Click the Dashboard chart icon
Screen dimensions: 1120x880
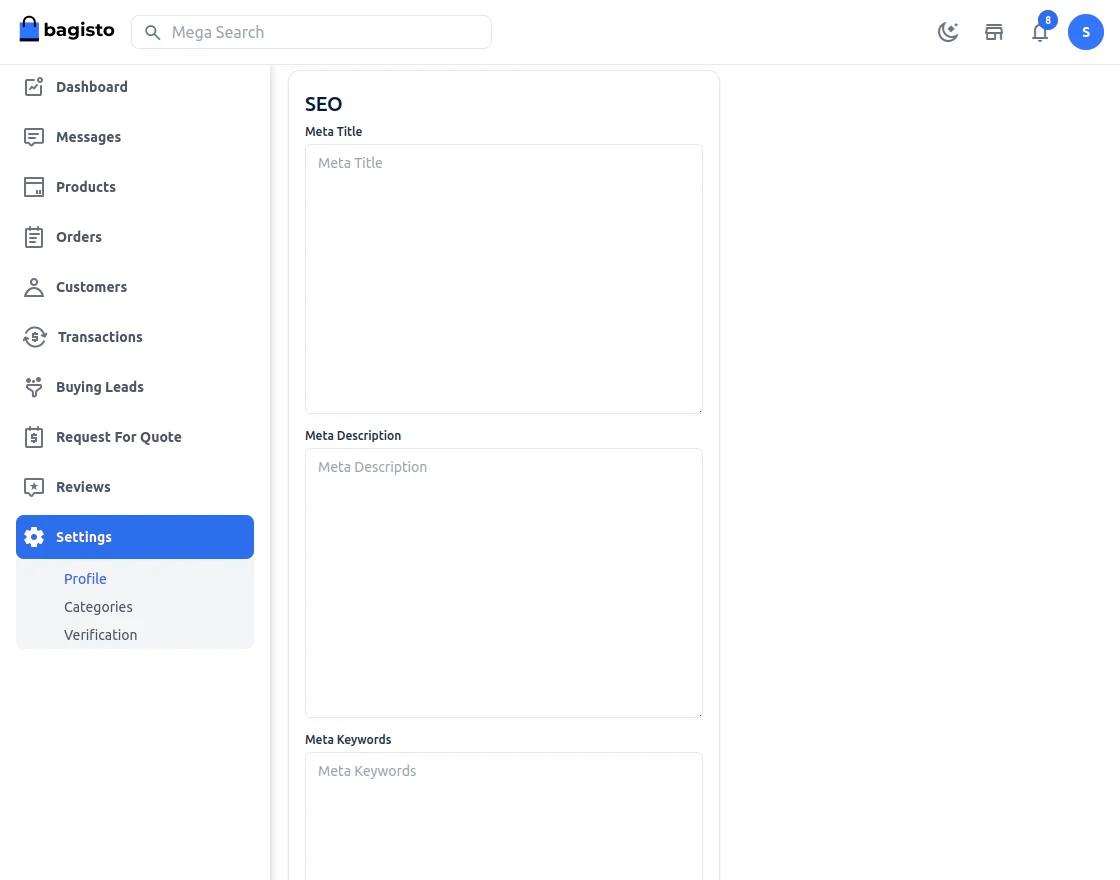34,87
